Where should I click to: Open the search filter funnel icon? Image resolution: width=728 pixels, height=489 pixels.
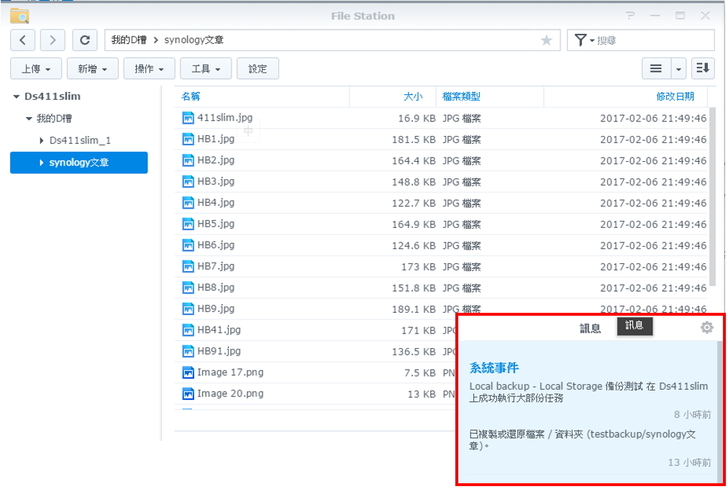click(580, 40)
